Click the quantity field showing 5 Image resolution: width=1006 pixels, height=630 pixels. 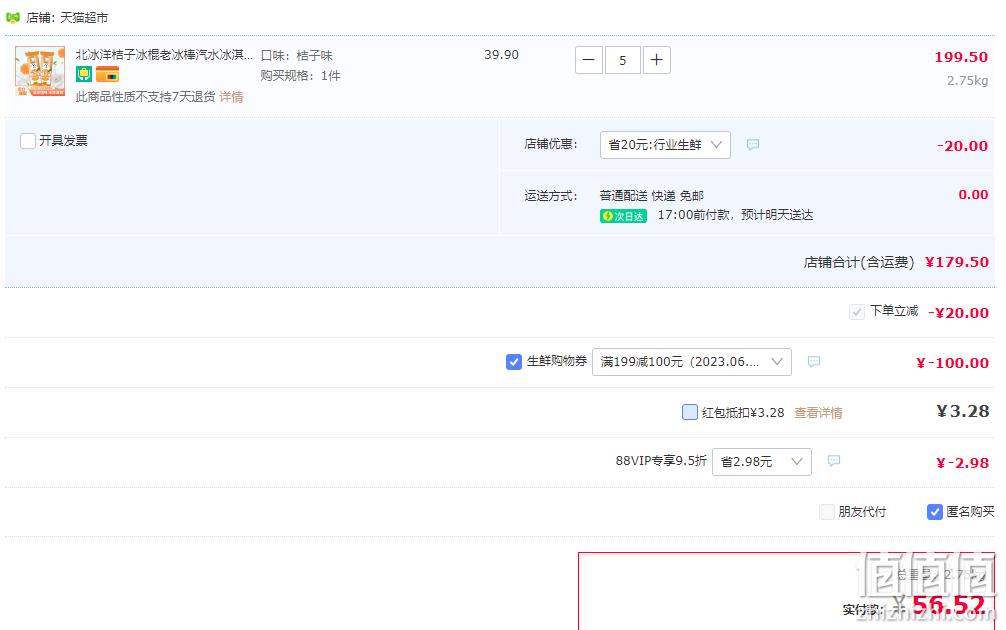[x=622, y=60]
